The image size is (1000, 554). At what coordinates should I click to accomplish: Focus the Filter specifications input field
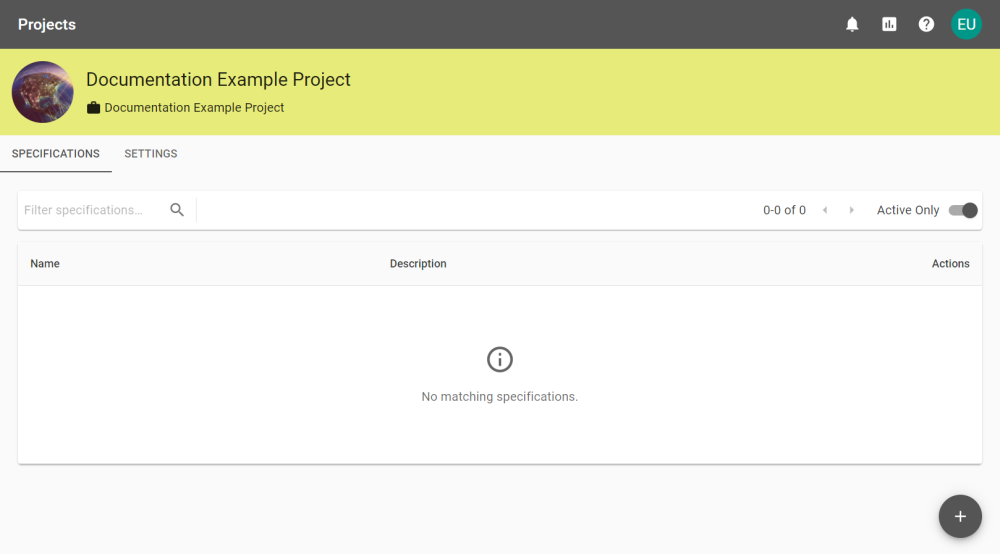pos(92,210)
